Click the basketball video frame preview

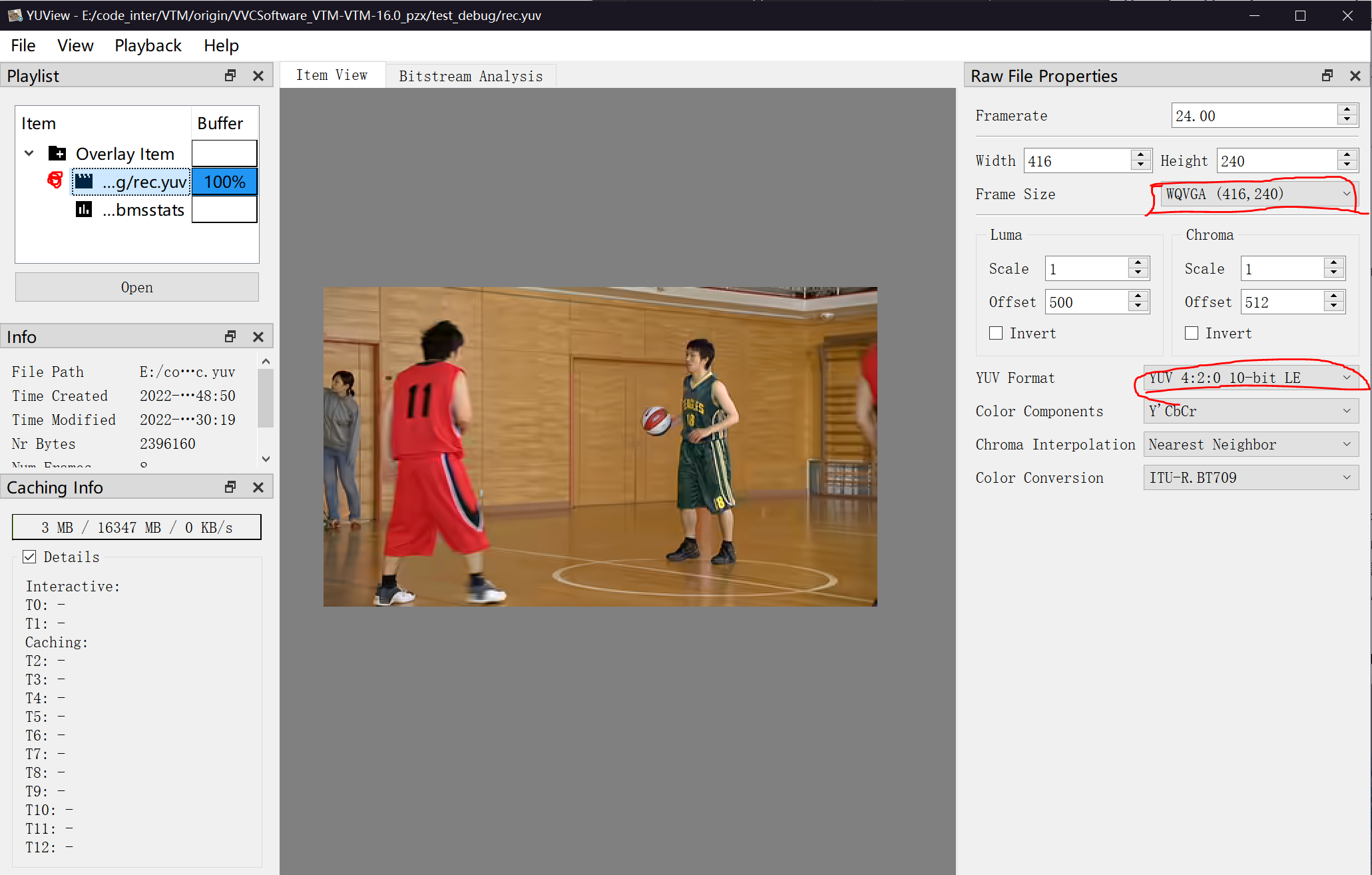click(600, 446)
